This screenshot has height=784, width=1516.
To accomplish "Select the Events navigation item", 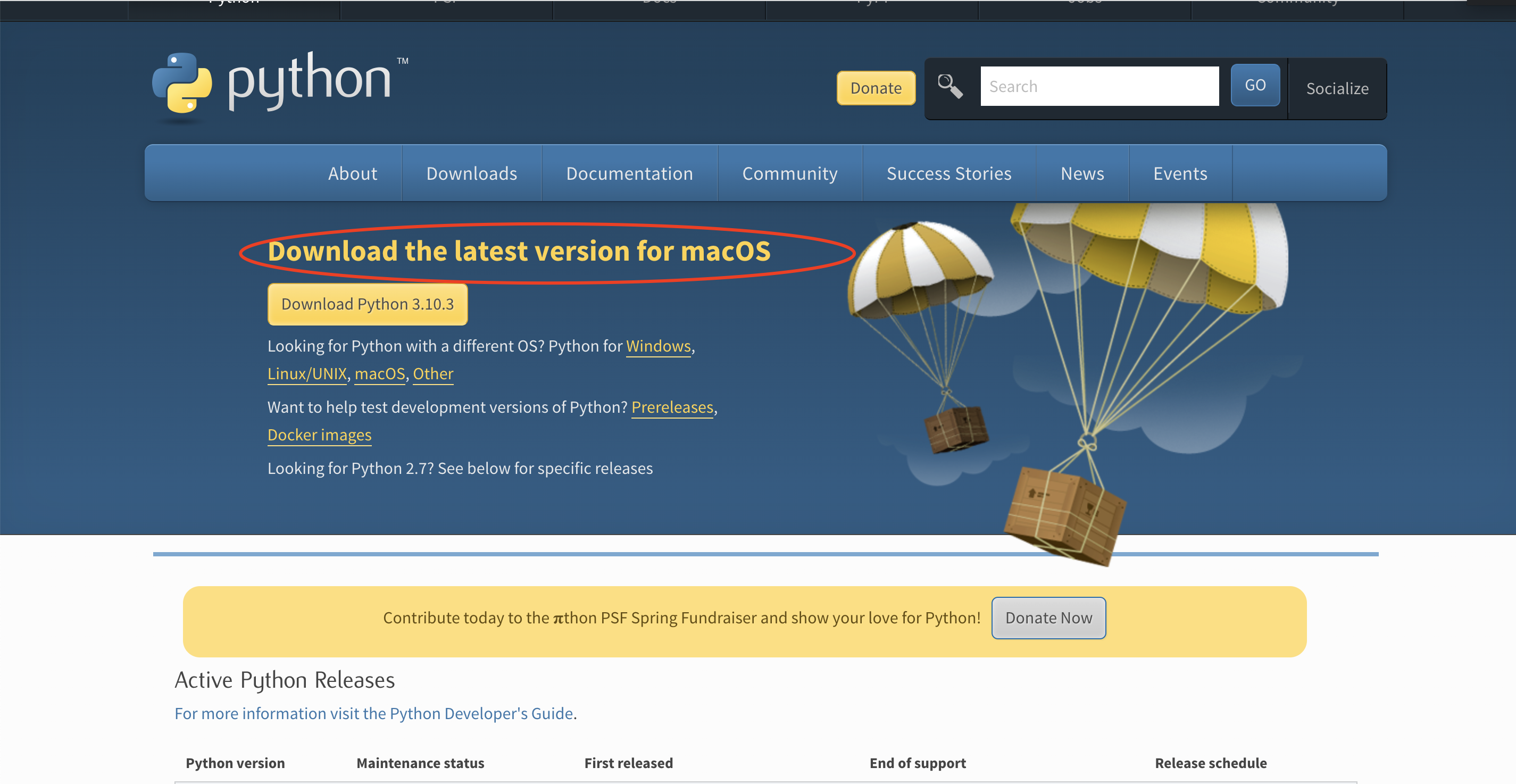I will pyautogui.click(x=1179, y=173).
